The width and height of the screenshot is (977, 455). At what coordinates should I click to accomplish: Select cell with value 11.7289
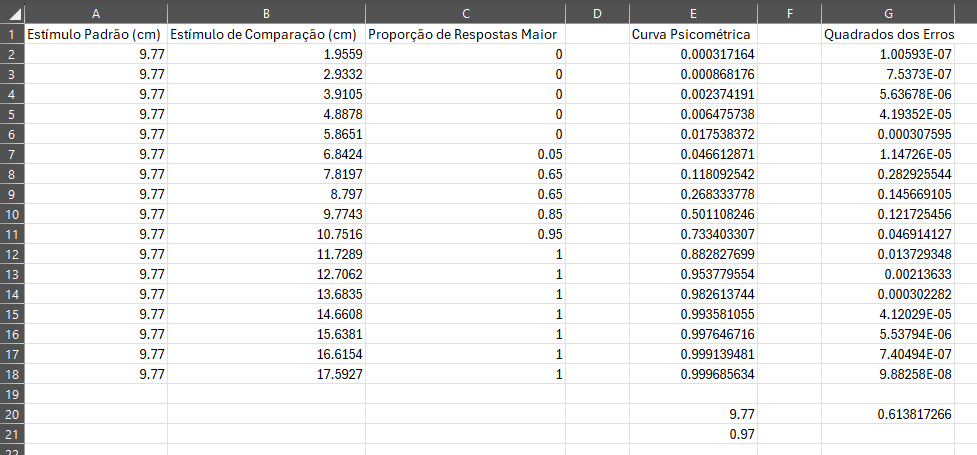click(x=266, y=254)
